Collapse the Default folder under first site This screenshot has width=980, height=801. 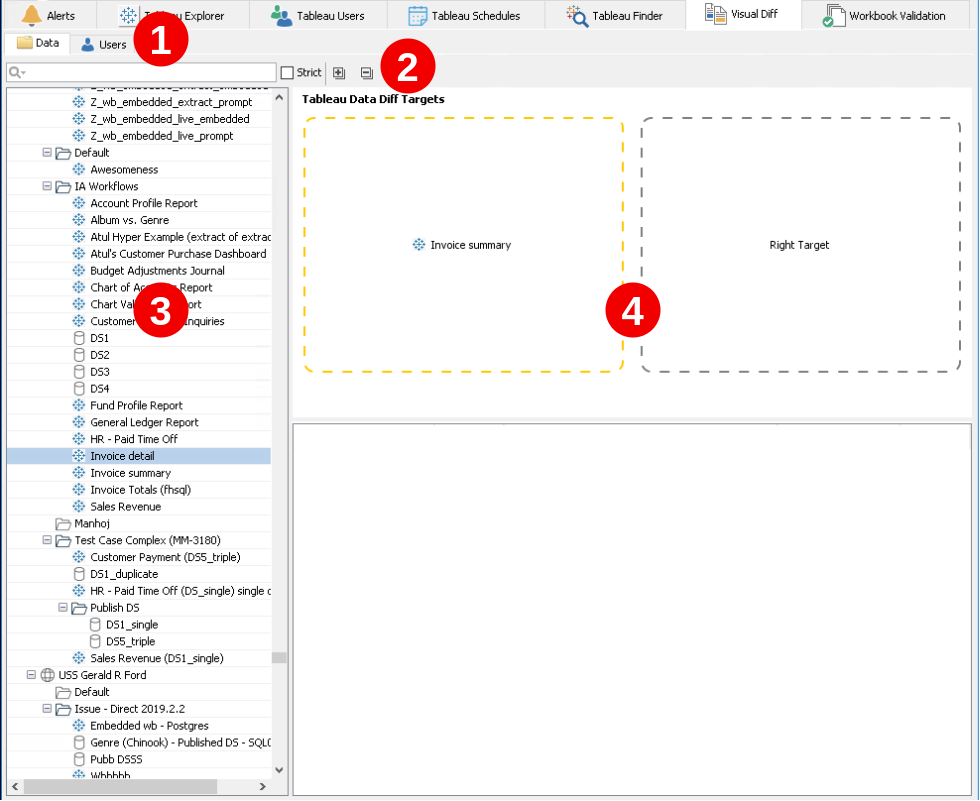(47, 152)
